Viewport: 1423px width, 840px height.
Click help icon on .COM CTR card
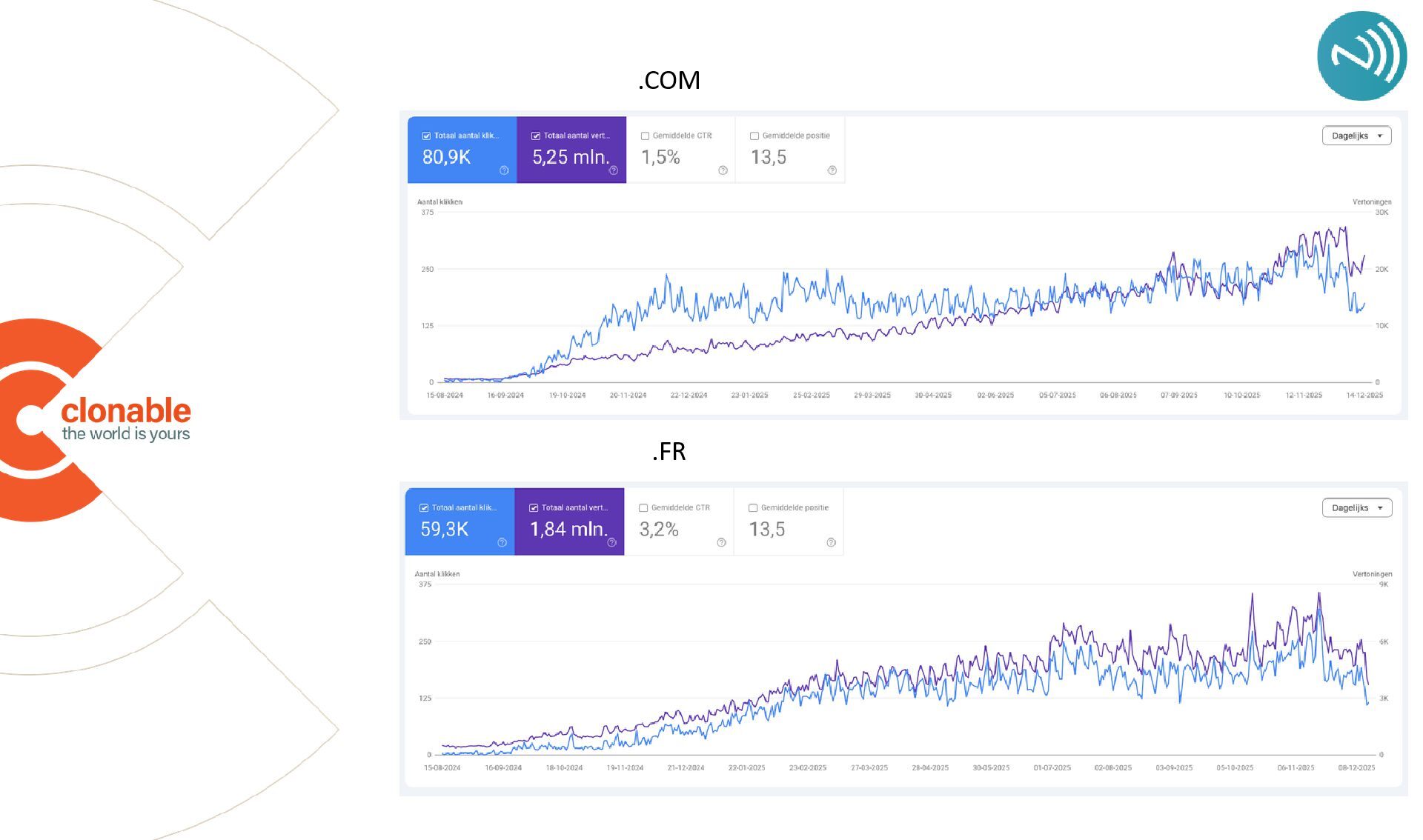pos(723,170)
